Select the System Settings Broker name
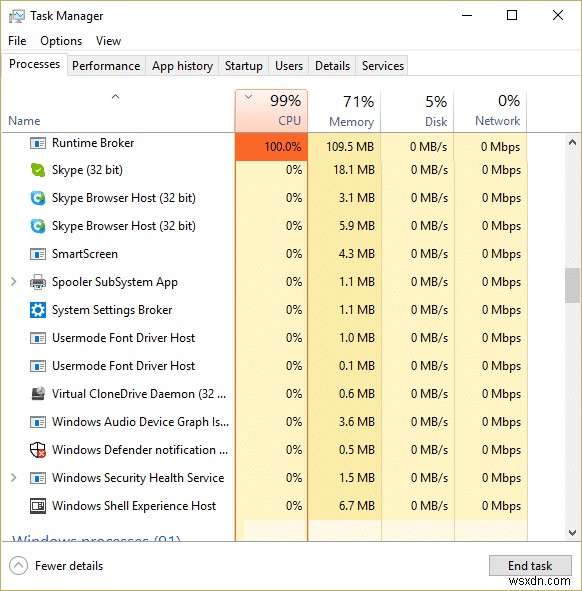Screen dimensions: 582x591 point(112,310)
